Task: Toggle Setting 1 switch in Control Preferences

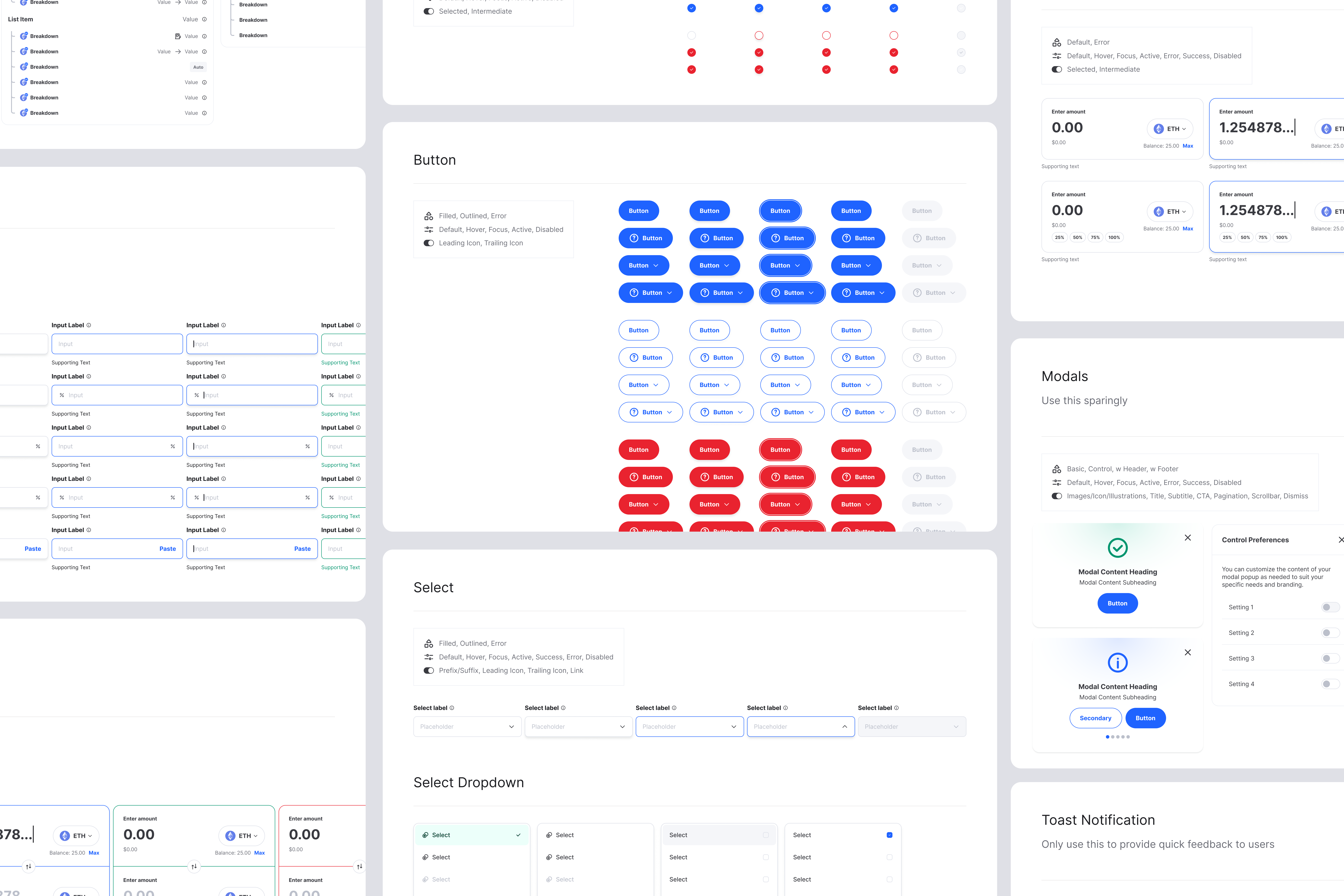Action: [x=1330, y=607]
